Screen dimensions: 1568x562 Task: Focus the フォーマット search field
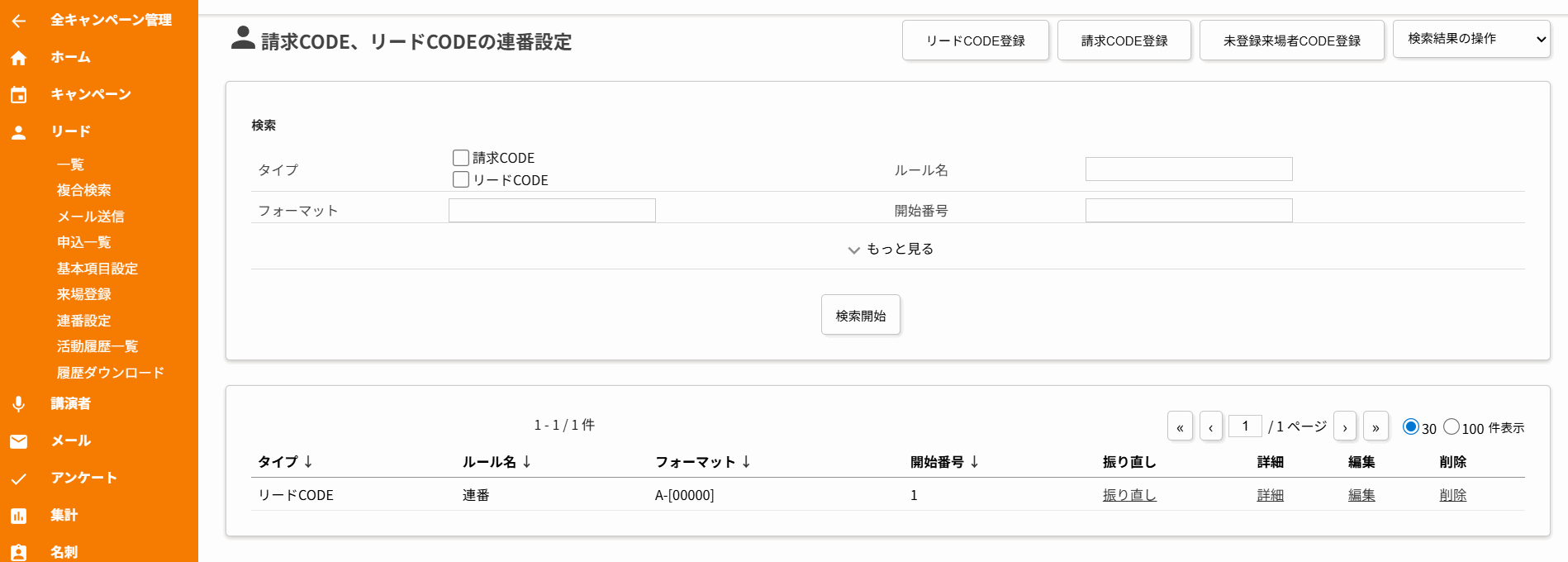click(552, 210)
